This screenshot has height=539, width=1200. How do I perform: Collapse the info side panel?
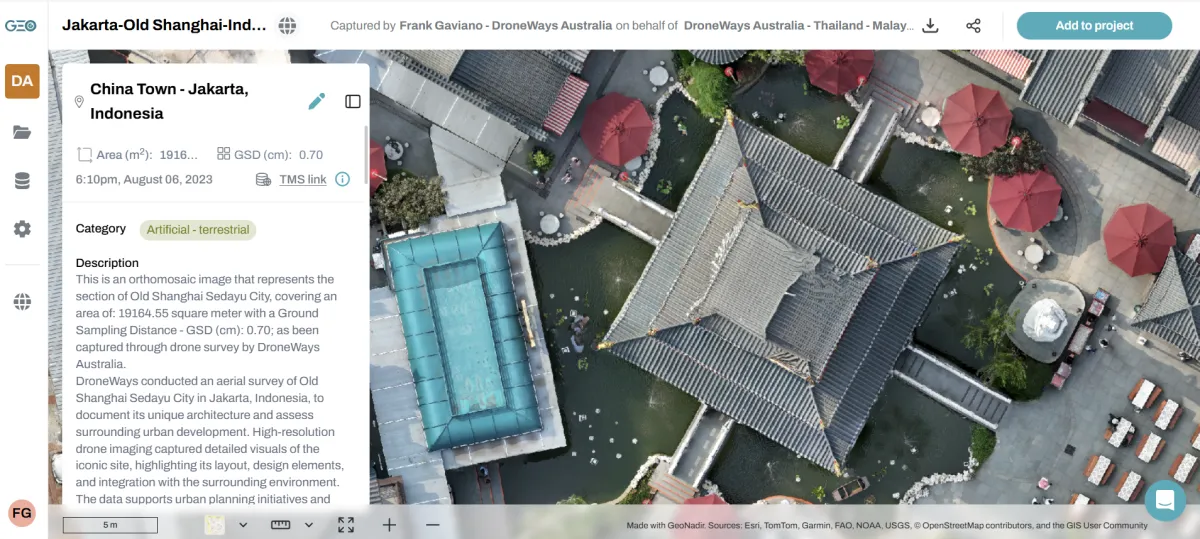(x=353, y=101)
